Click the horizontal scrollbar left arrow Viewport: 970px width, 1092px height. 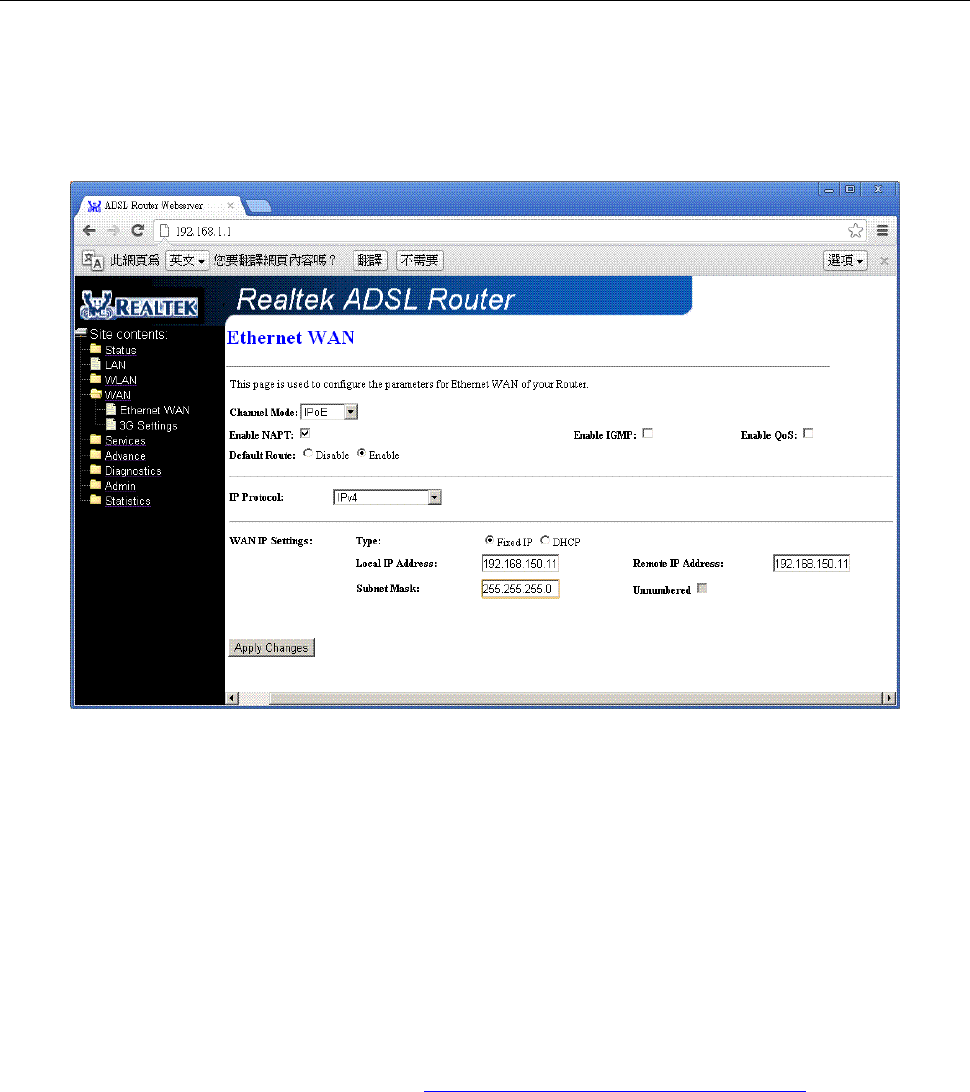coord(233,698)
